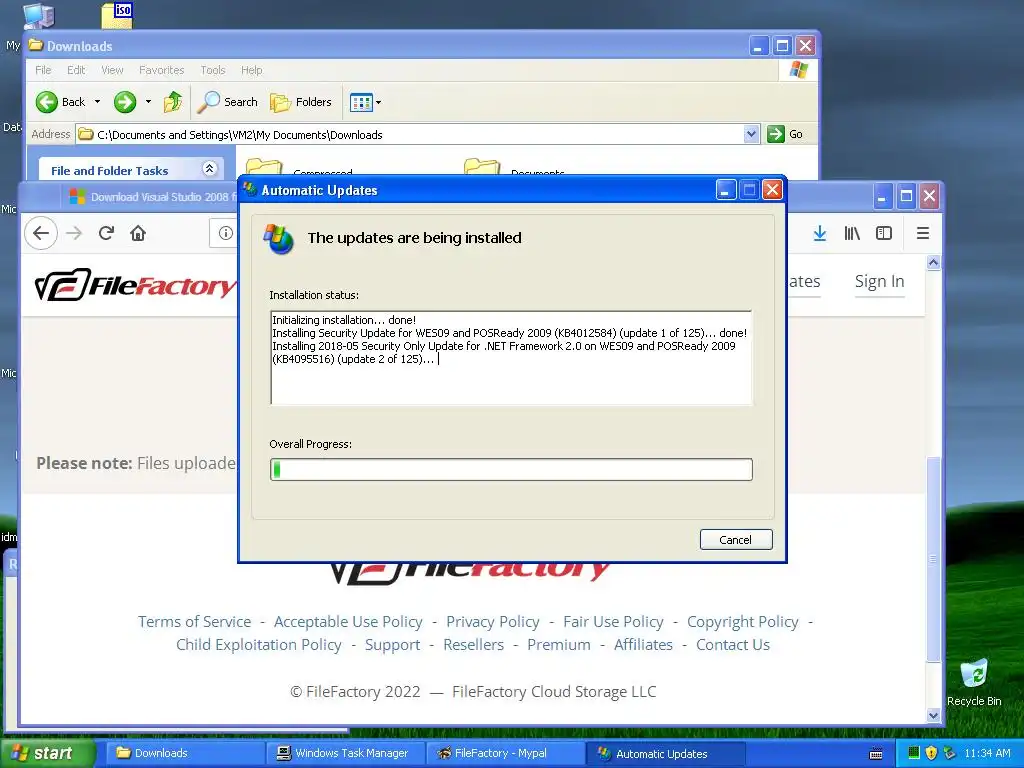Switch to FileFactory - Mypal taskbar button
The image size is (1024, 768).
pyautogui.click(x=506, y=753)
